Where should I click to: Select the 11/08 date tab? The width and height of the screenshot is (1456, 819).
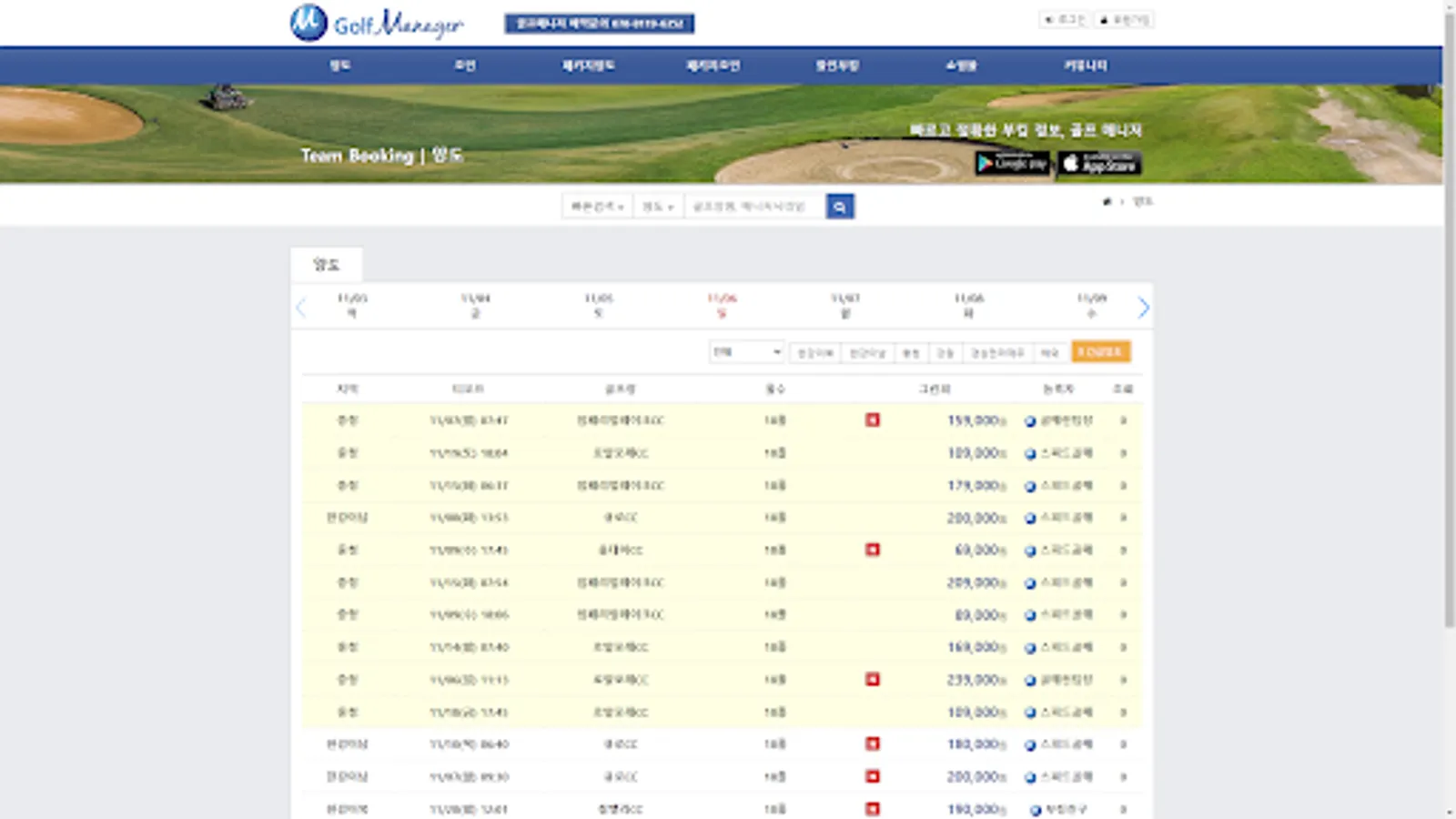pyautogui.click(x=969, y=306)
